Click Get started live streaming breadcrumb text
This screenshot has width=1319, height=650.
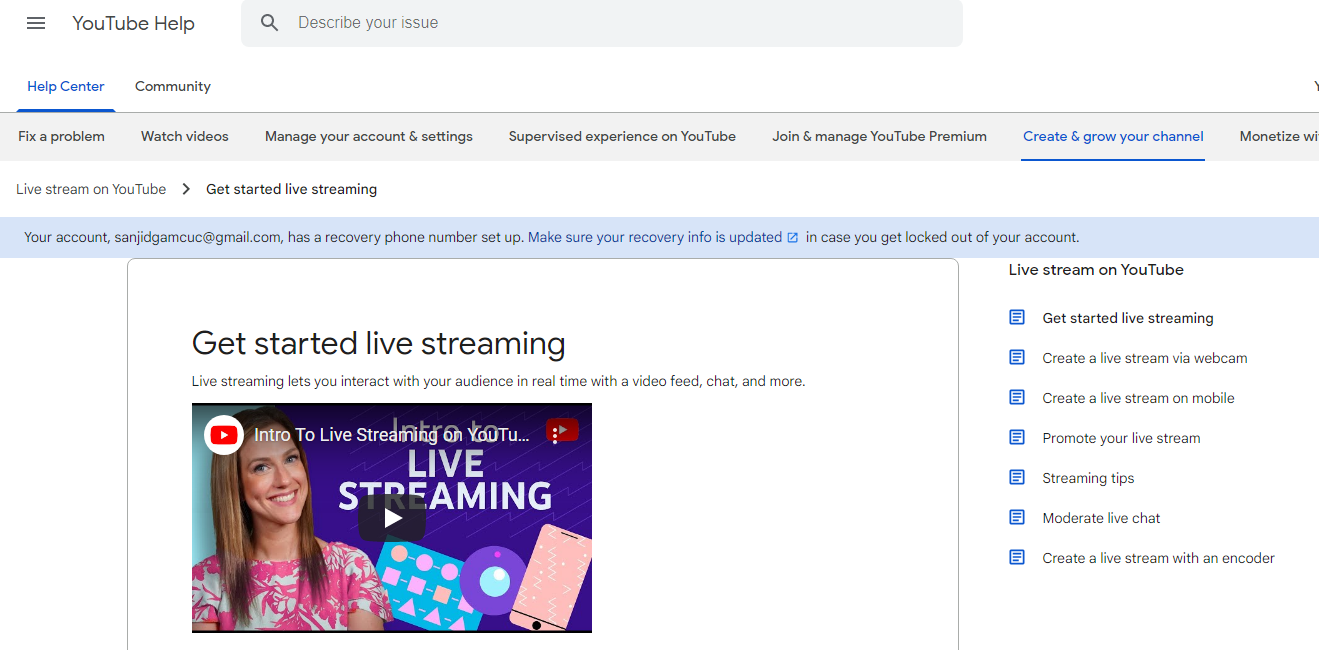click(x=291, y=189)
